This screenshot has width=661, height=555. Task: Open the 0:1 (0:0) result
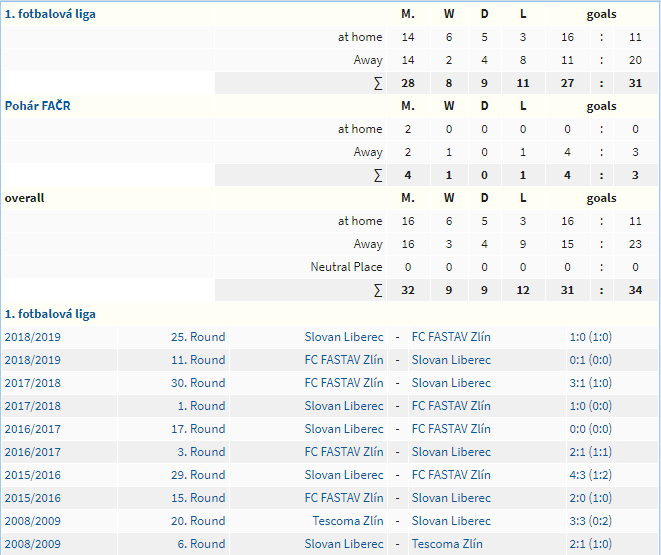pos(589,360)
